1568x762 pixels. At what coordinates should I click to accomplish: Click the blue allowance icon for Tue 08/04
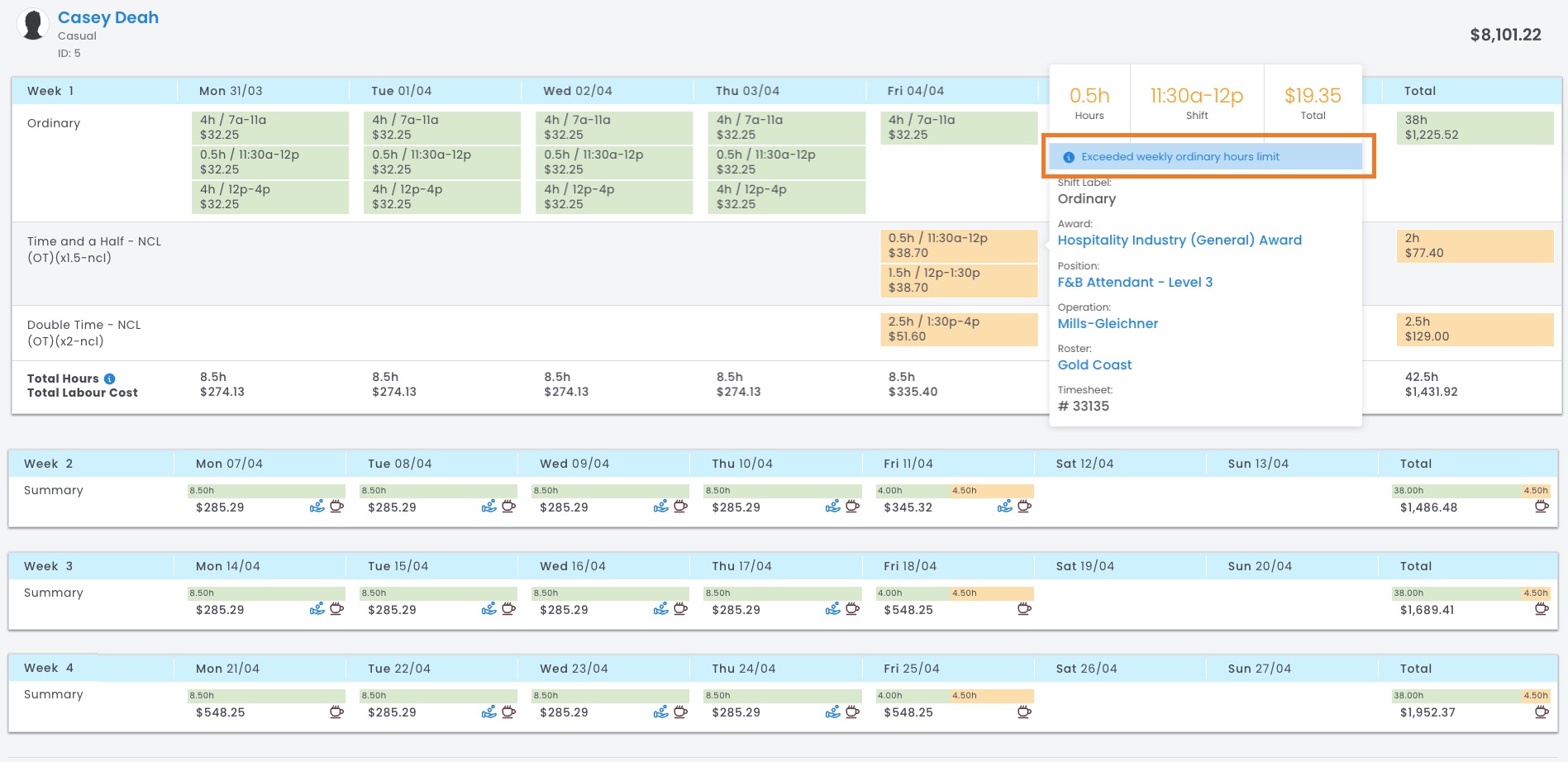[x=489, y=507]
